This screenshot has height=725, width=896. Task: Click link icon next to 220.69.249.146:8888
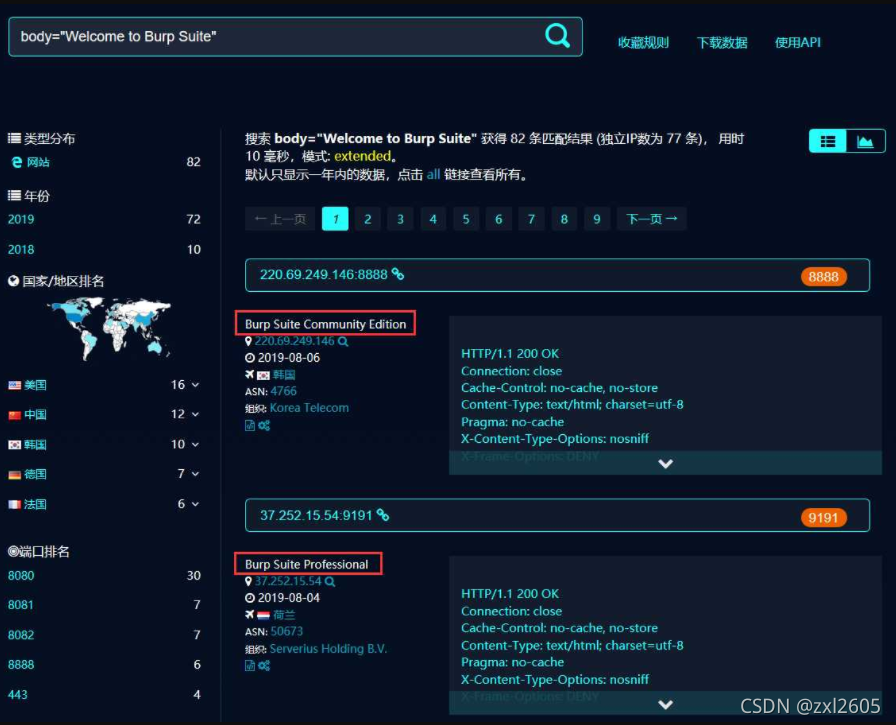[398, 274]
